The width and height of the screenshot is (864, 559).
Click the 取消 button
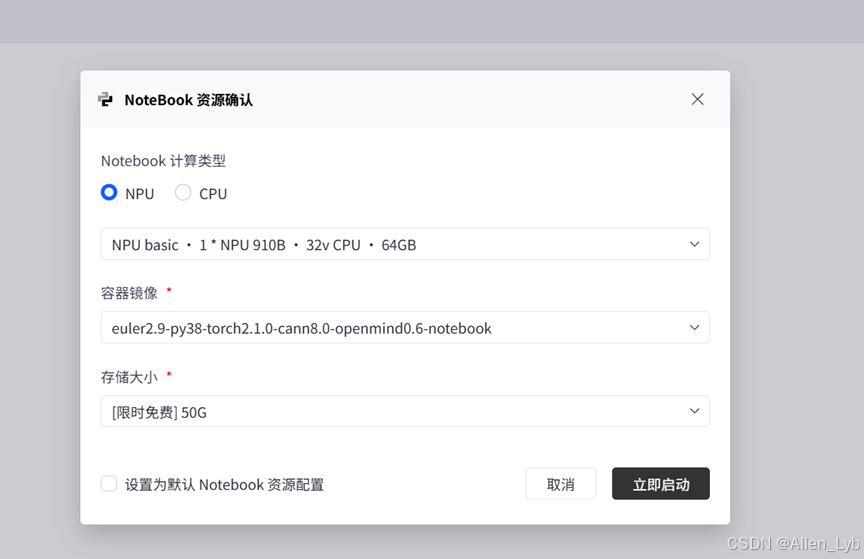tap(561, 484)
